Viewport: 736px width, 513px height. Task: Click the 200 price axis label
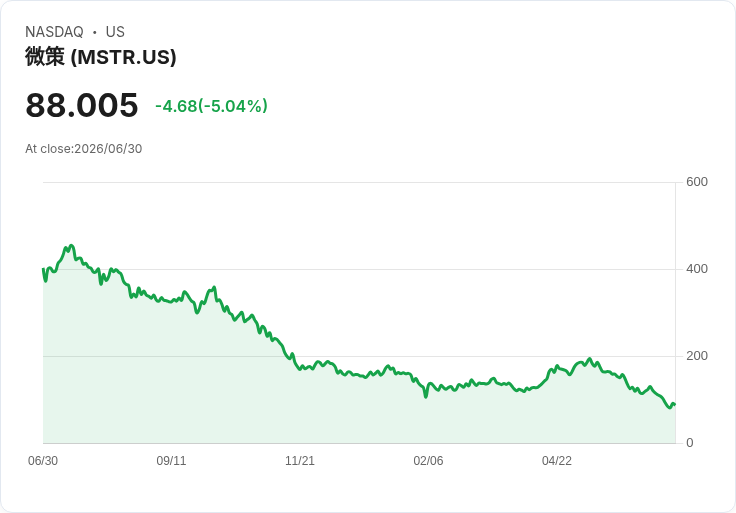tap(697, 356)
